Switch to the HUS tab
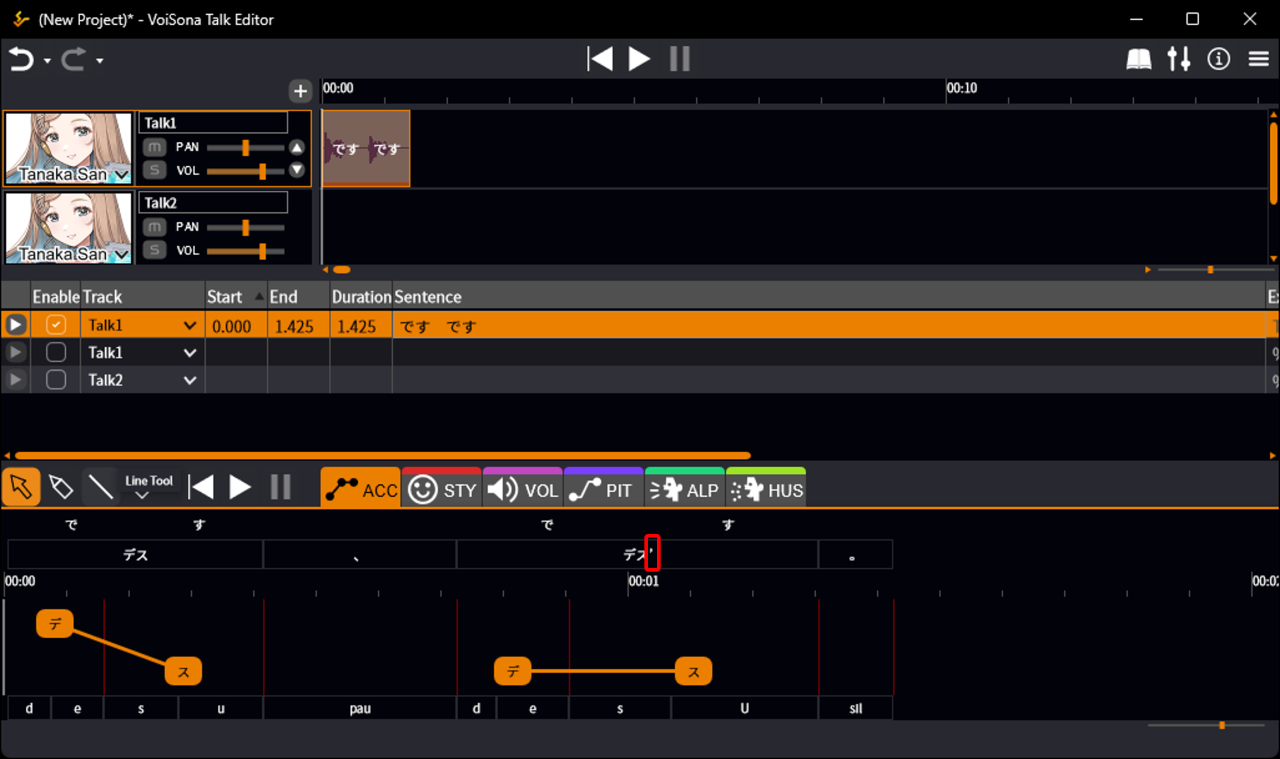The width and height of the screenshot is (1280, 759). pyautogui.click(x=766, y=488)
